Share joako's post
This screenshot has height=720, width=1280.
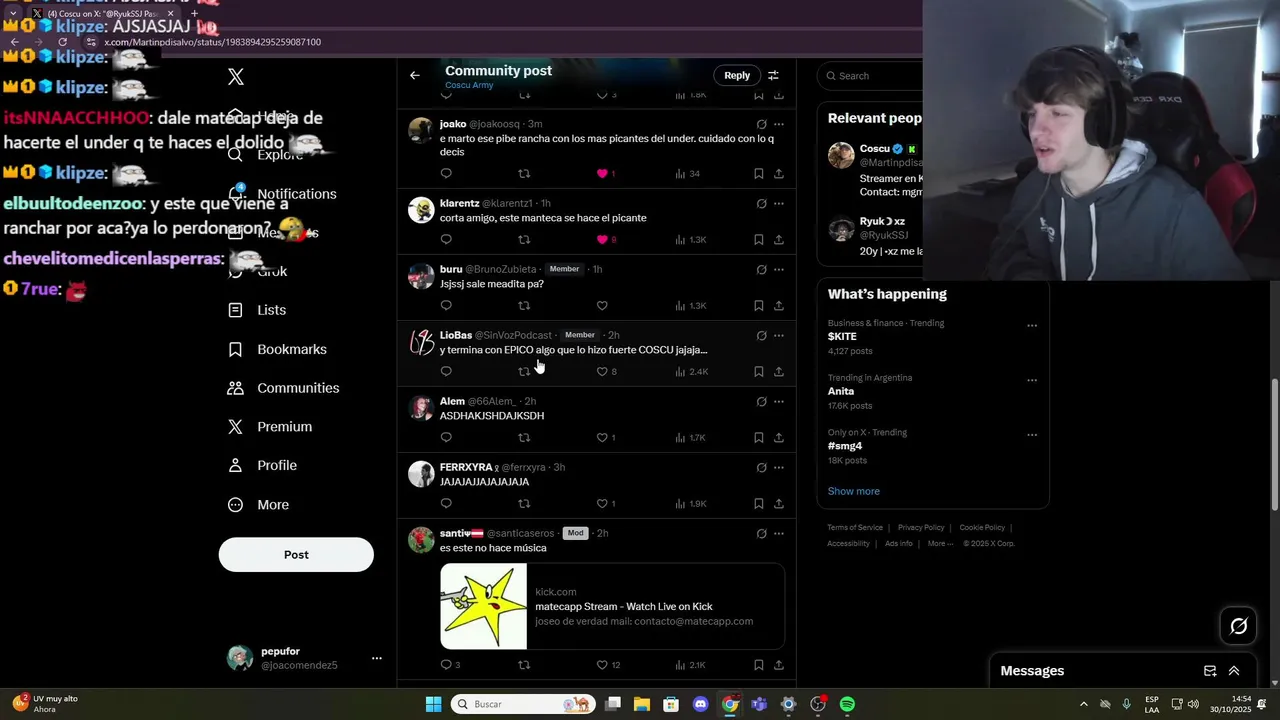[779, 174]
